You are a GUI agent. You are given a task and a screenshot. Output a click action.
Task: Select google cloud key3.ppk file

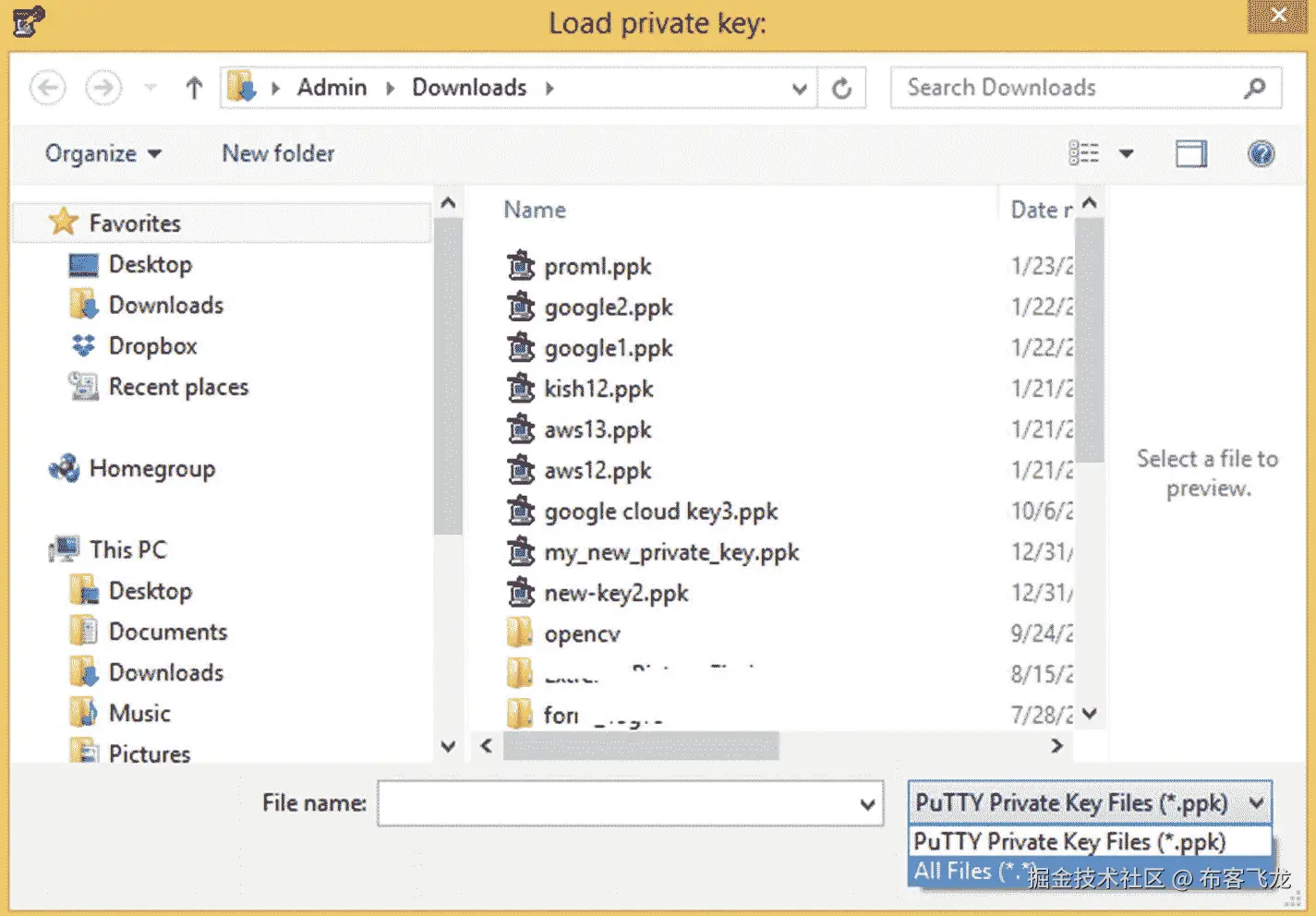(x=660, y=511)
